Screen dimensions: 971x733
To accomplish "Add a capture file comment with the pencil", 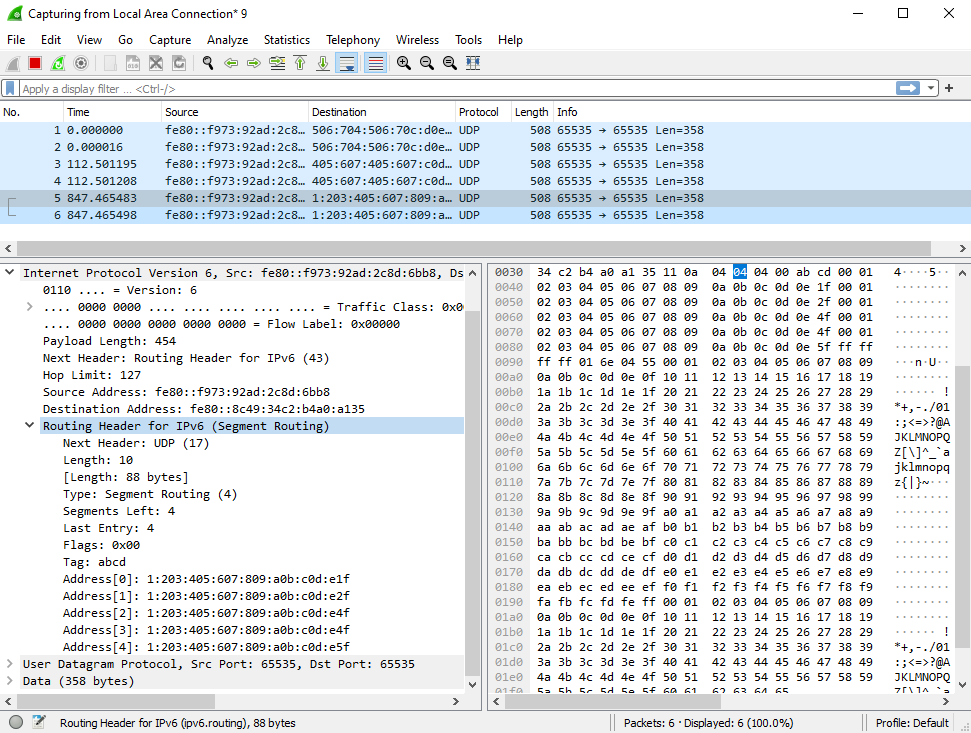I will 37,722.
